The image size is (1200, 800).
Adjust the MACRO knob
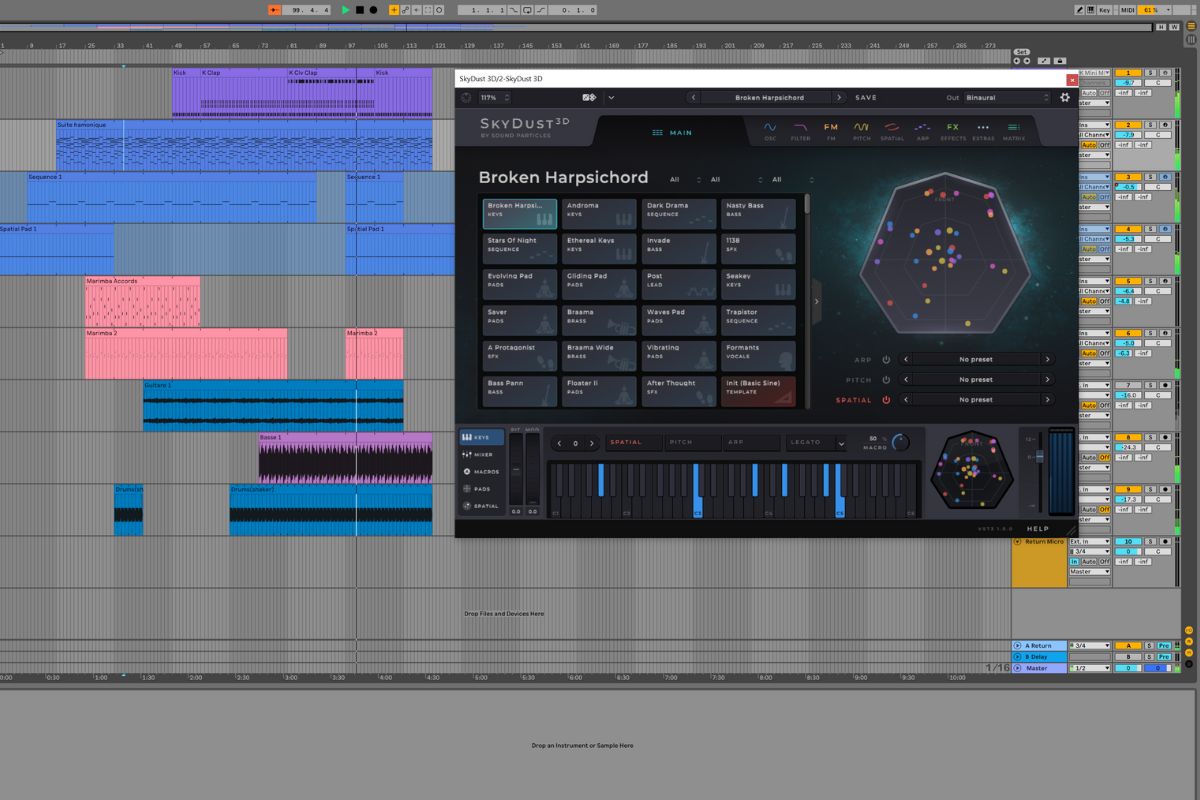[x=900, y=441]
